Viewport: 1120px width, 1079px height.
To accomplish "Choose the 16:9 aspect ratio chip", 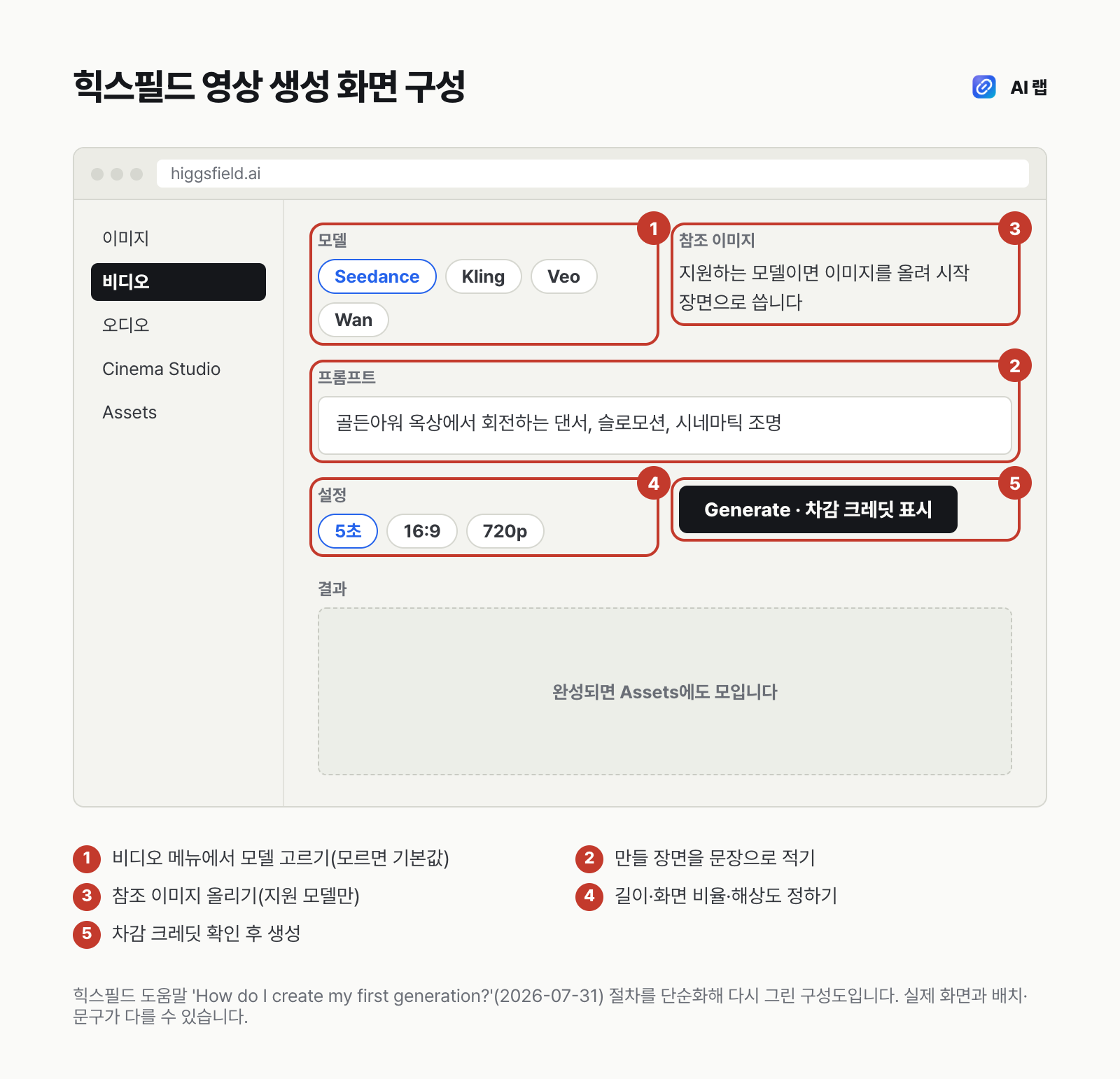I will coord(422,531).
